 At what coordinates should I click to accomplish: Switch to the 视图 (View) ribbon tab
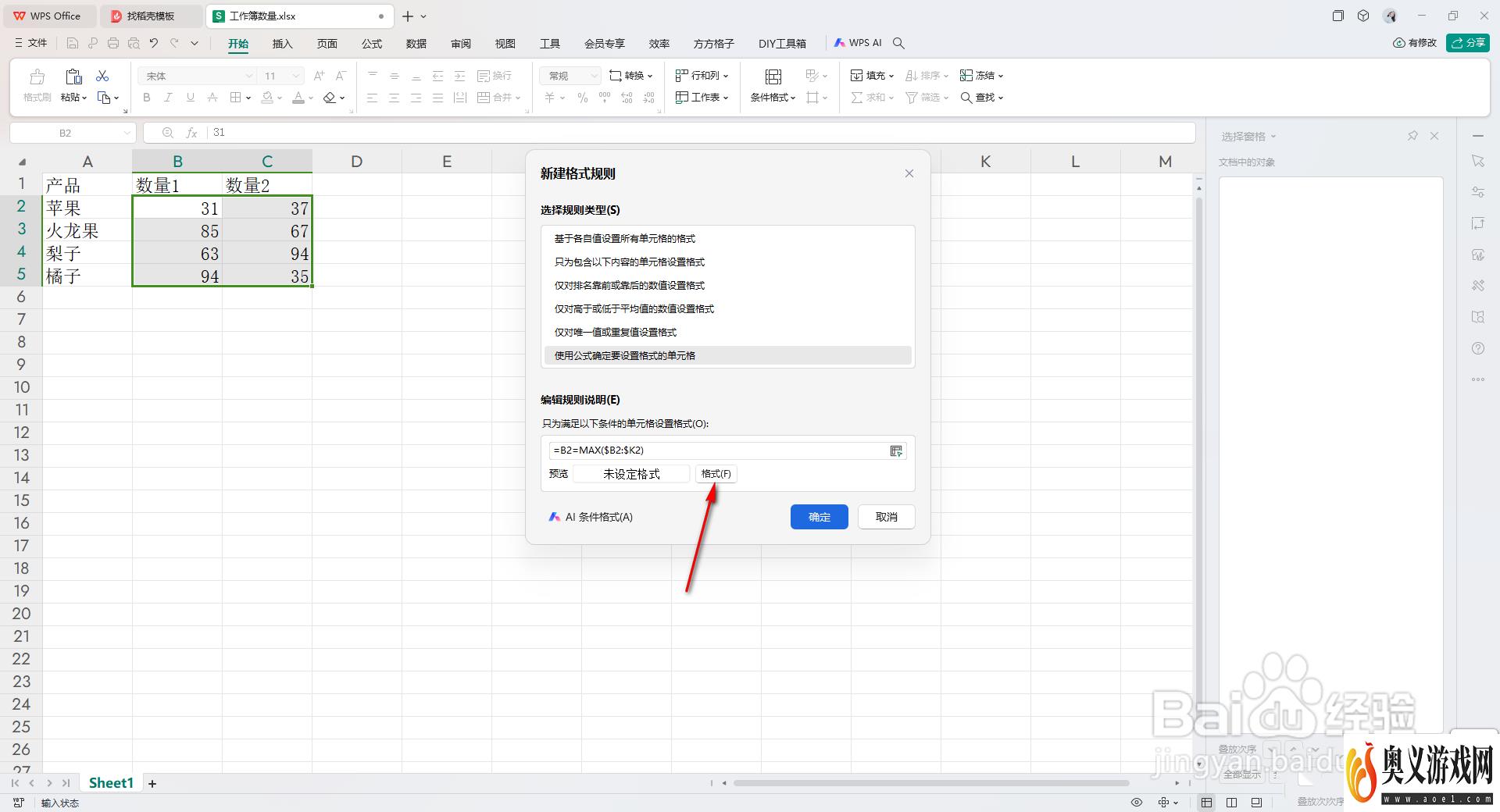(505, 44)
